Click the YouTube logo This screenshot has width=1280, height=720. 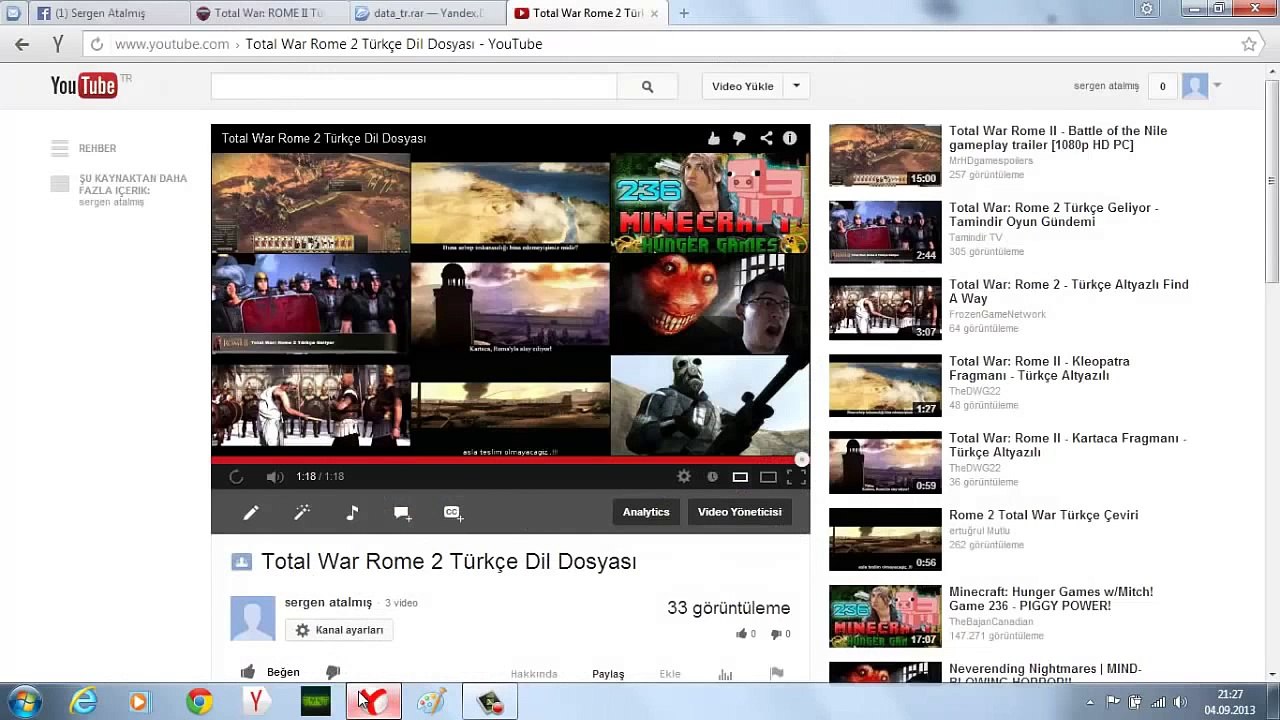(x=85, y=86)
